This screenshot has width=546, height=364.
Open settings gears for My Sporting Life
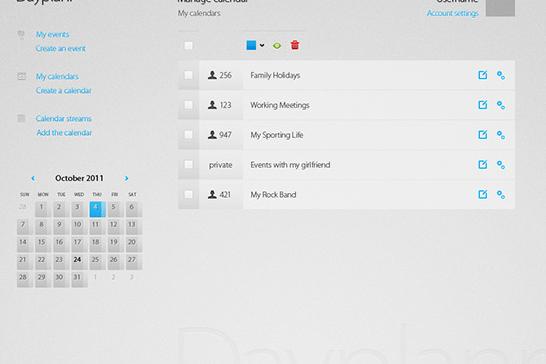coord(501,135)
